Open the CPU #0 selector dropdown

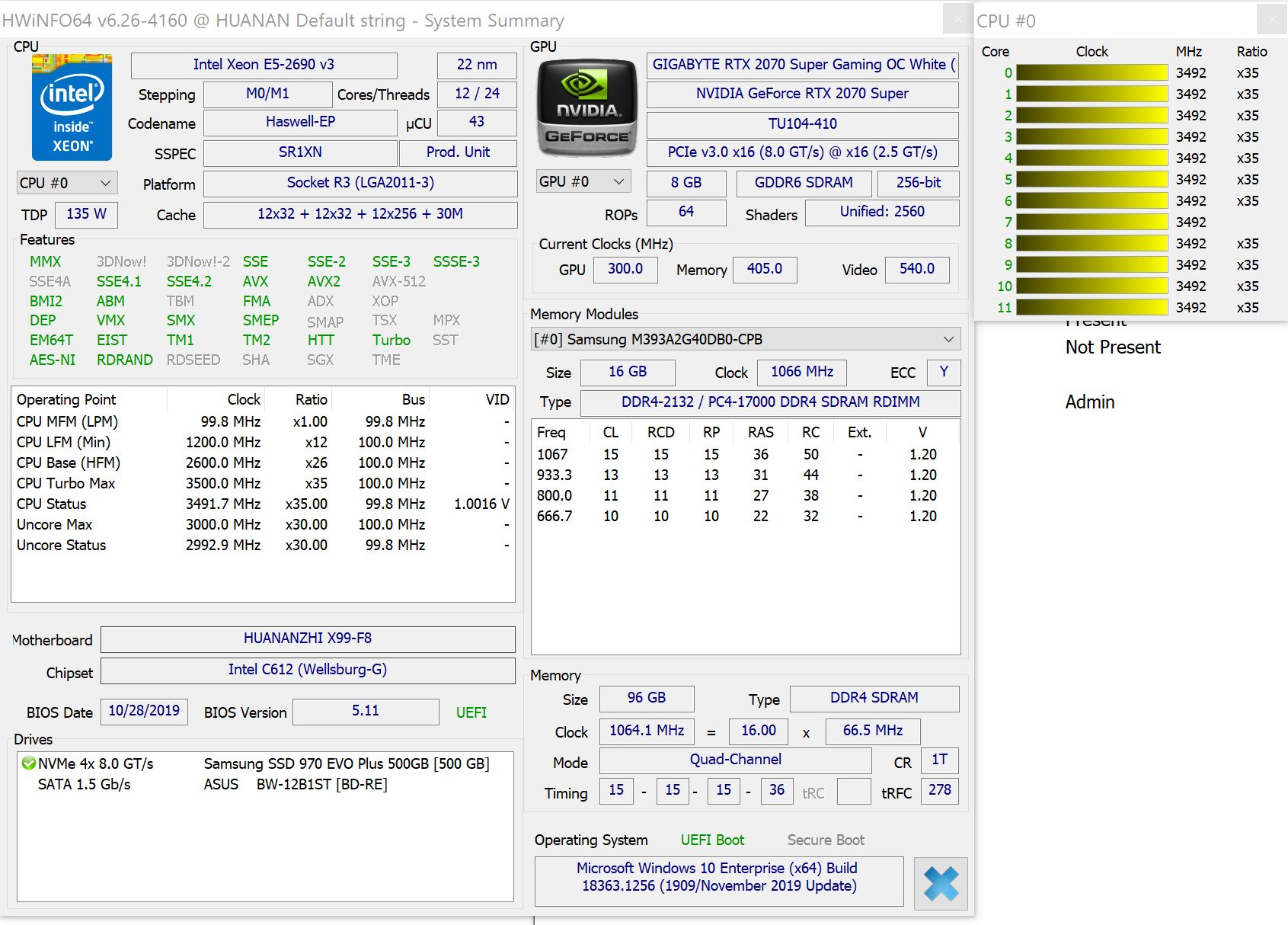click(66, 183)
